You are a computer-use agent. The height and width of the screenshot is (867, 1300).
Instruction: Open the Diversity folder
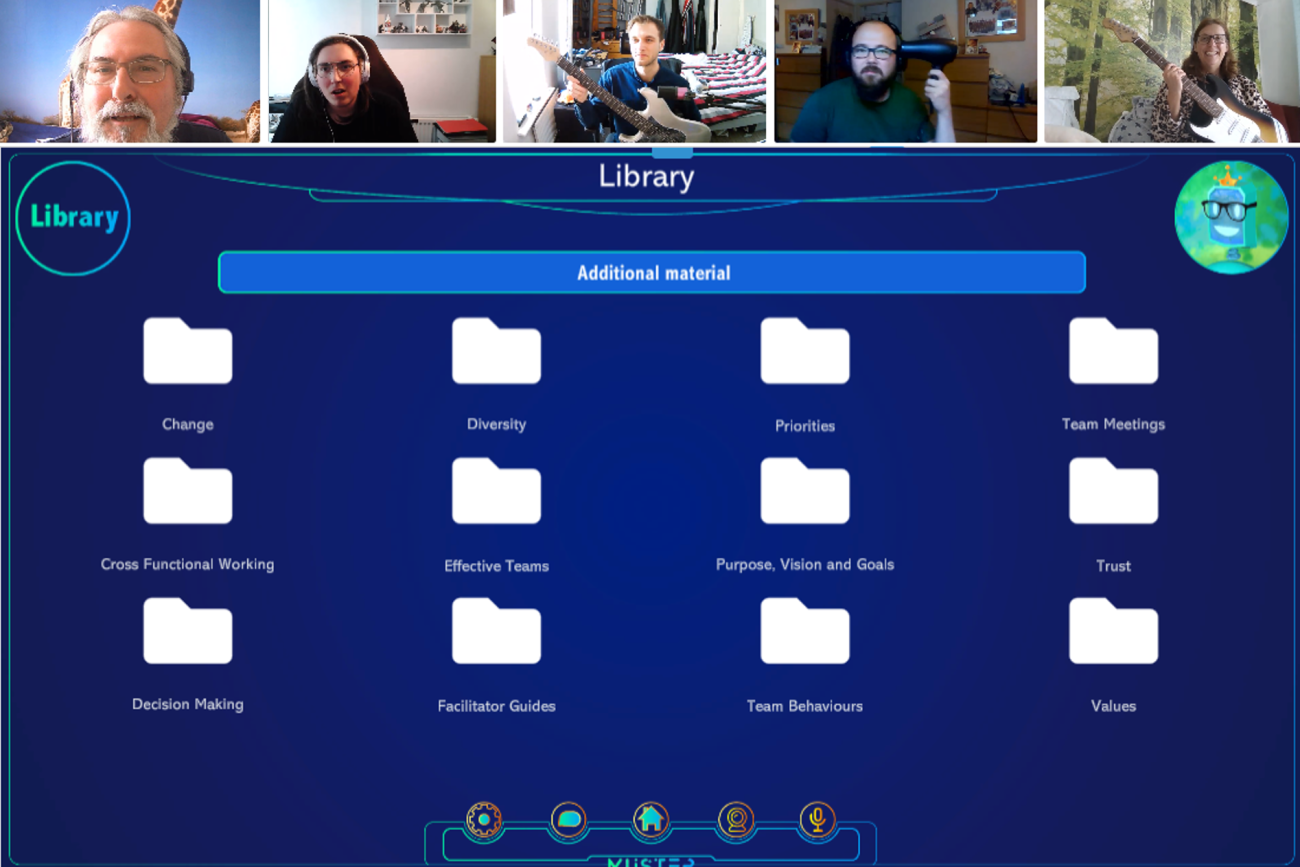pyautogui.click(x=496, y=352)
